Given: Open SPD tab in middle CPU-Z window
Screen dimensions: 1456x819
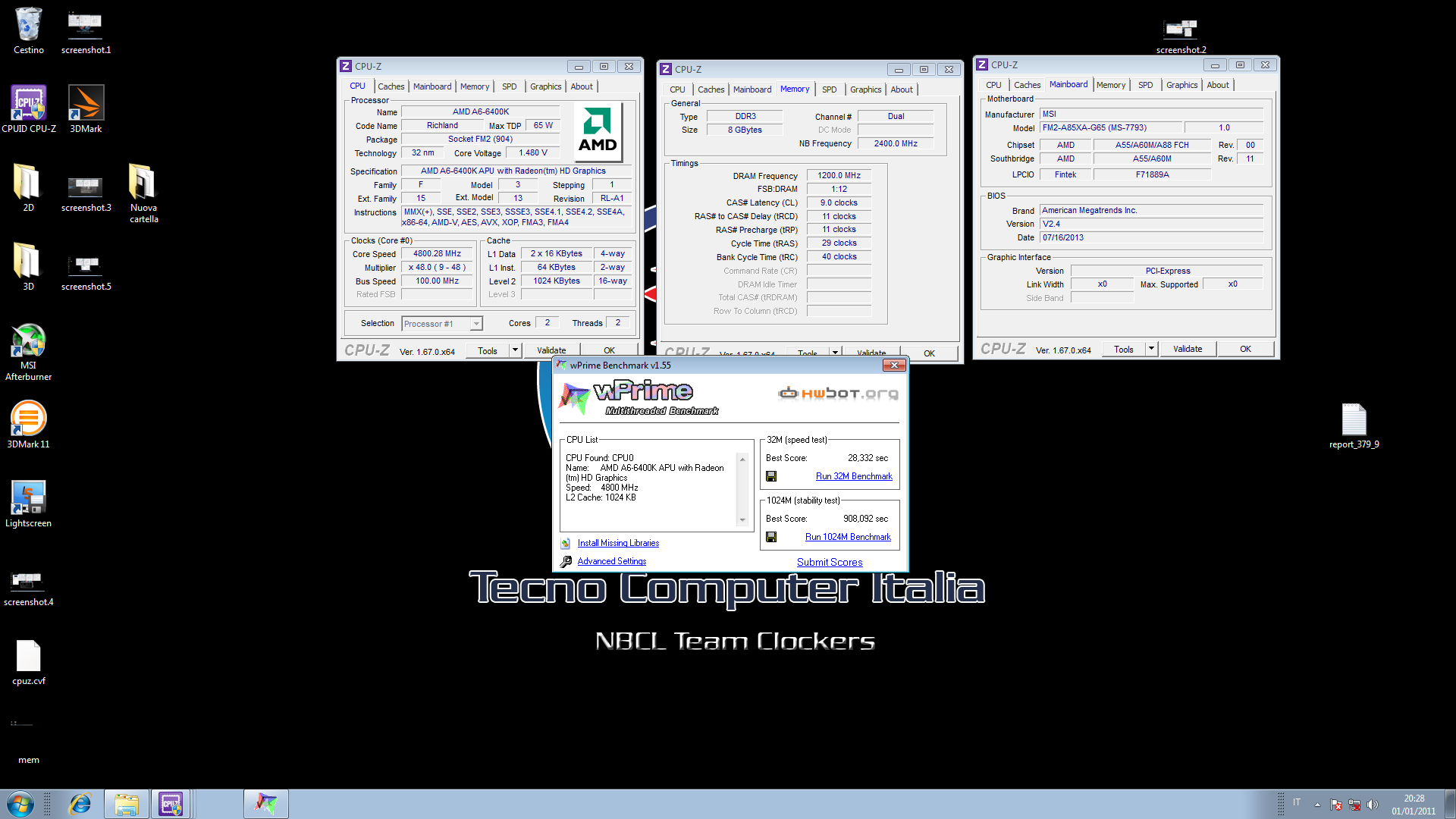Looking at the screenshot, I should pos(830,89).
